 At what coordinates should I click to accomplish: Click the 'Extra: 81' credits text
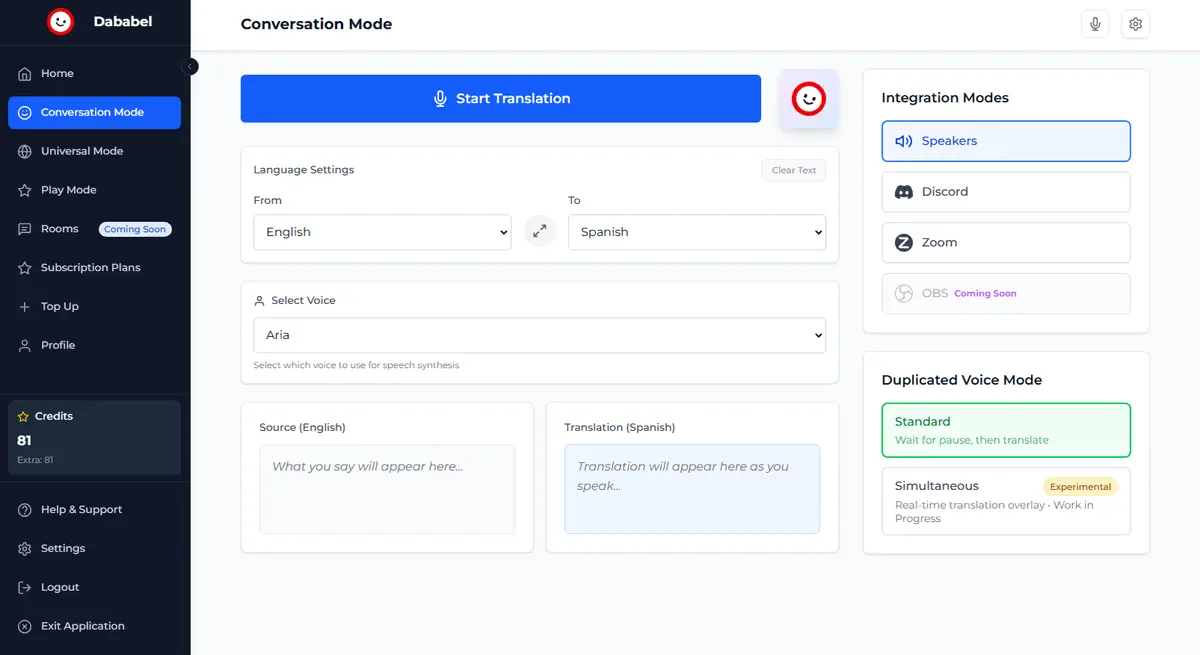point(35,460)
